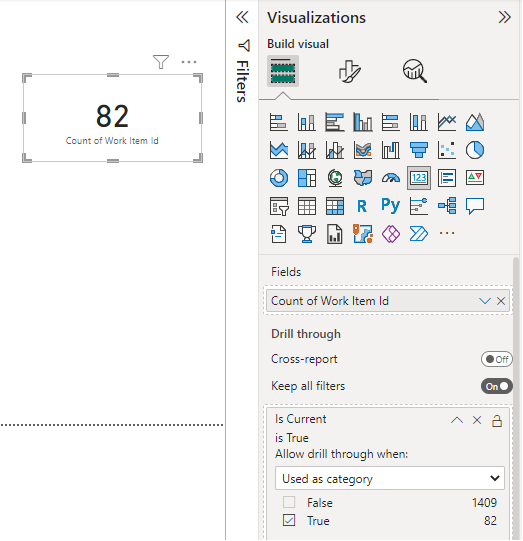523x541 pixels.
Task: Select the Scatter chart visual
Action: pos(447,150)
